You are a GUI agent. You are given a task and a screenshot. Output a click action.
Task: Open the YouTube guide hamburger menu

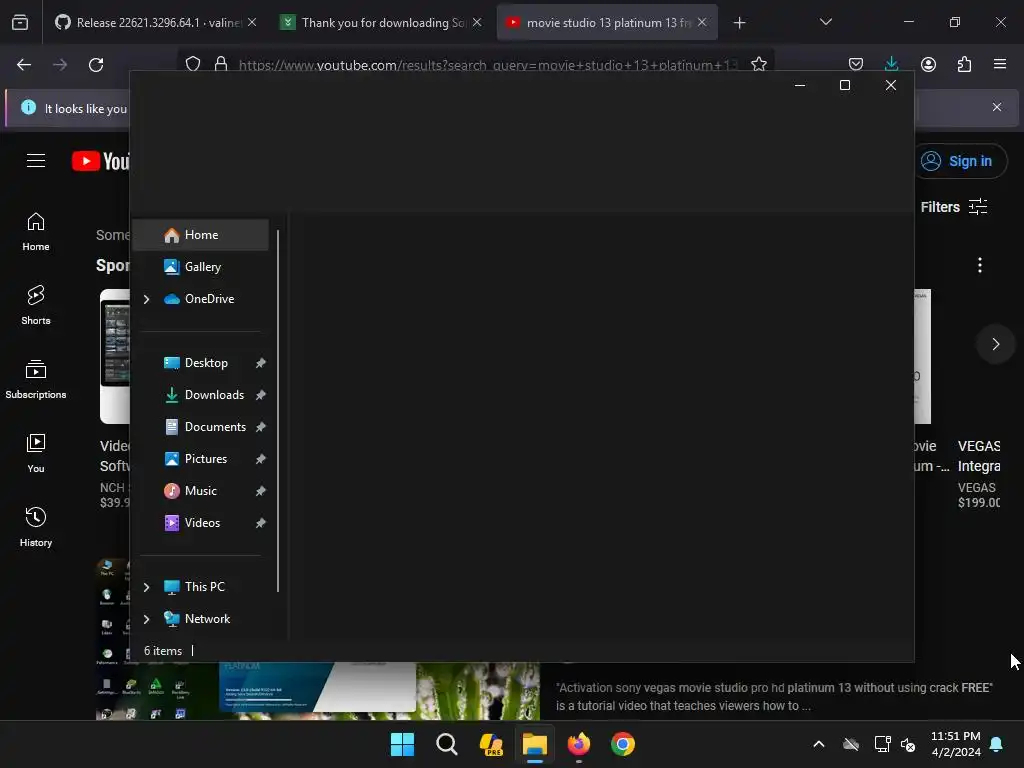tap(36, 161)
